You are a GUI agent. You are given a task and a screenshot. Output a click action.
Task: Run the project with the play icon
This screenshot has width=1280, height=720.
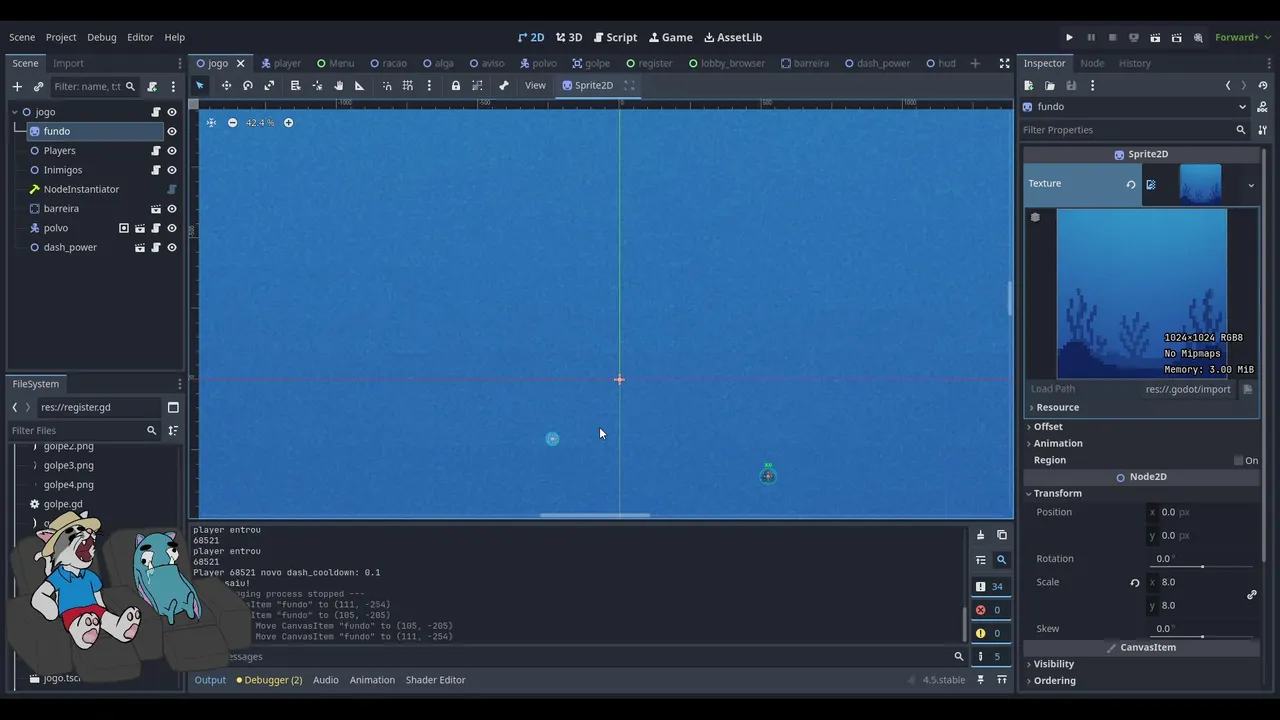pyautogui.click(x=1069, y=37)
